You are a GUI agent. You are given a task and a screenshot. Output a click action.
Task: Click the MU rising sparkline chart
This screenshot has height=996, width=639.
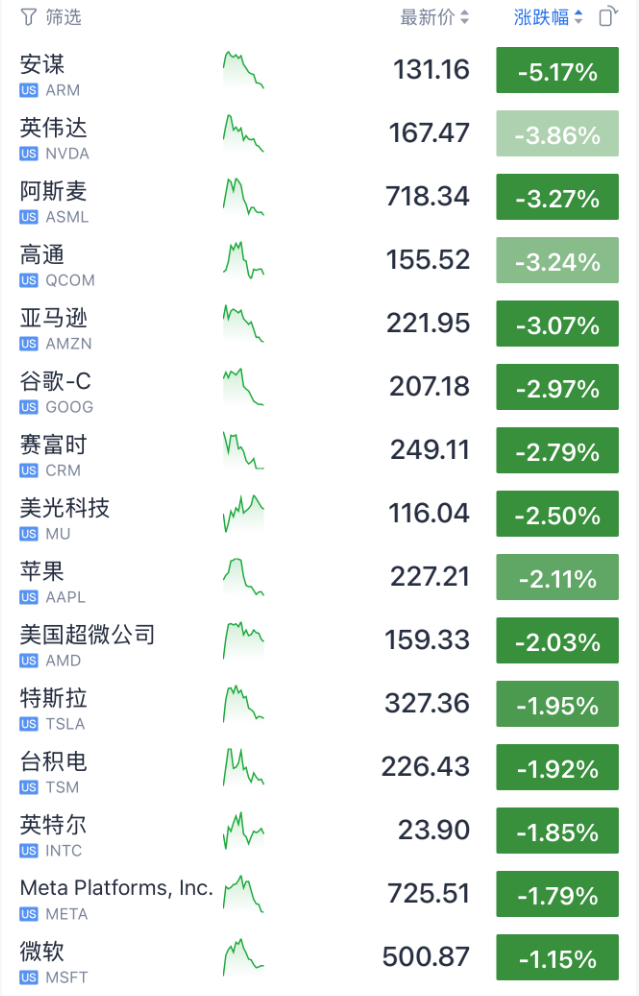coord(243,514)
